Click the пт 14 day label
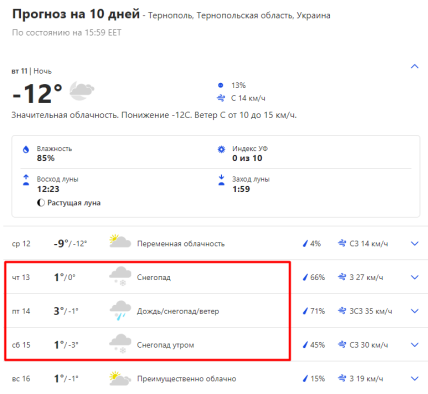428x394 pixels. [21, 311]
